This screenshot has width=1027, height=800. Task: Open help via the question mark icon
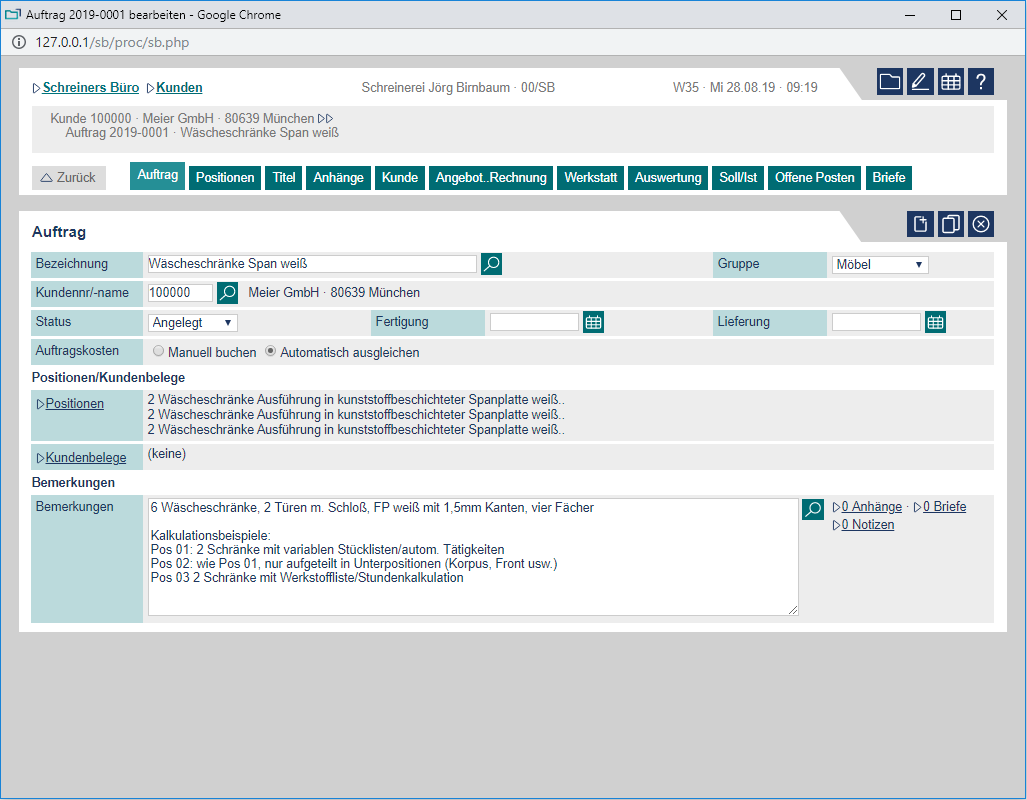pos(981,82)
